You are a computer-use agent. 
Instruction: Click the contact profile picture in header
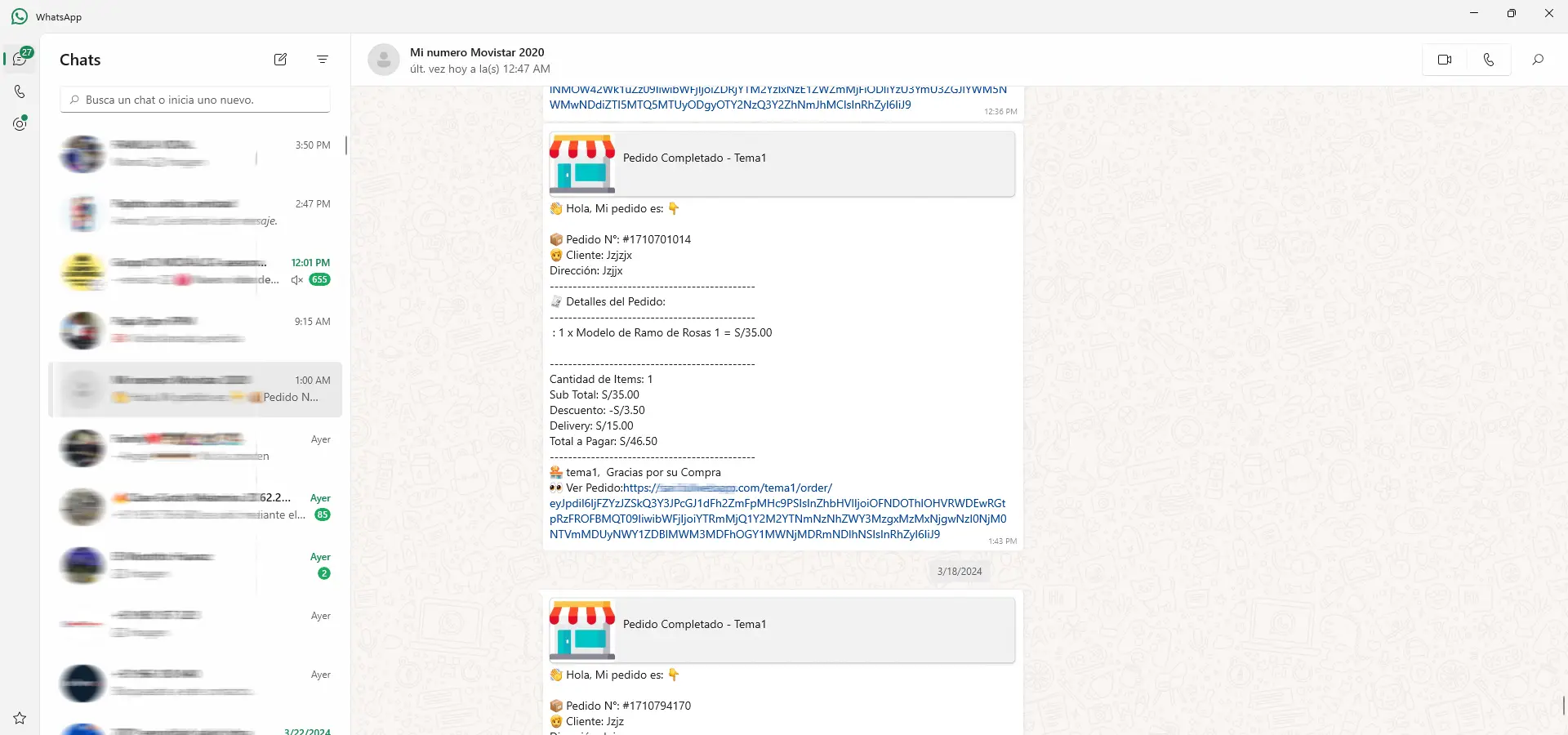pyautogui.click(x=384, y=60)
